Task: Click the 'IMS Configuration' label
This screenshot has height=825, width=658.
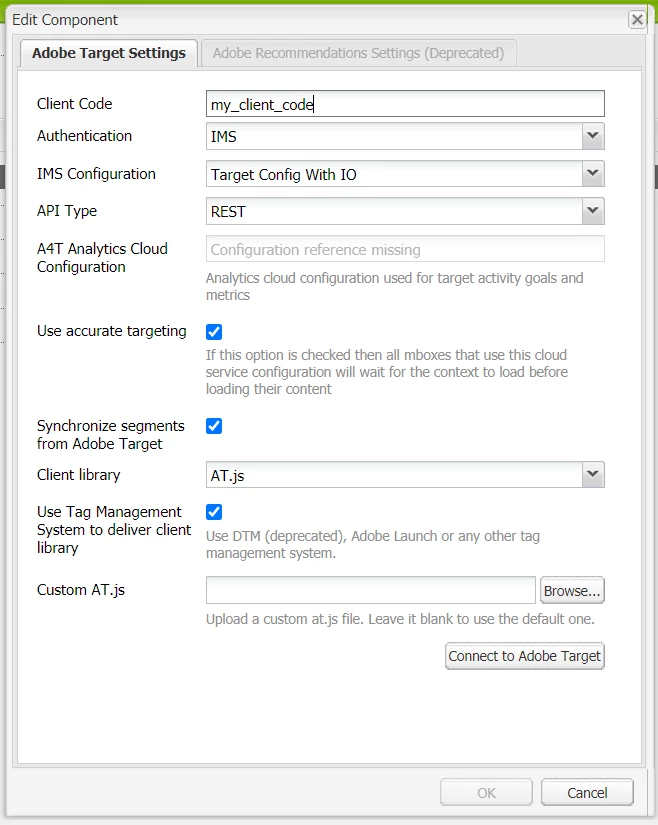Action: pos(96,174)
